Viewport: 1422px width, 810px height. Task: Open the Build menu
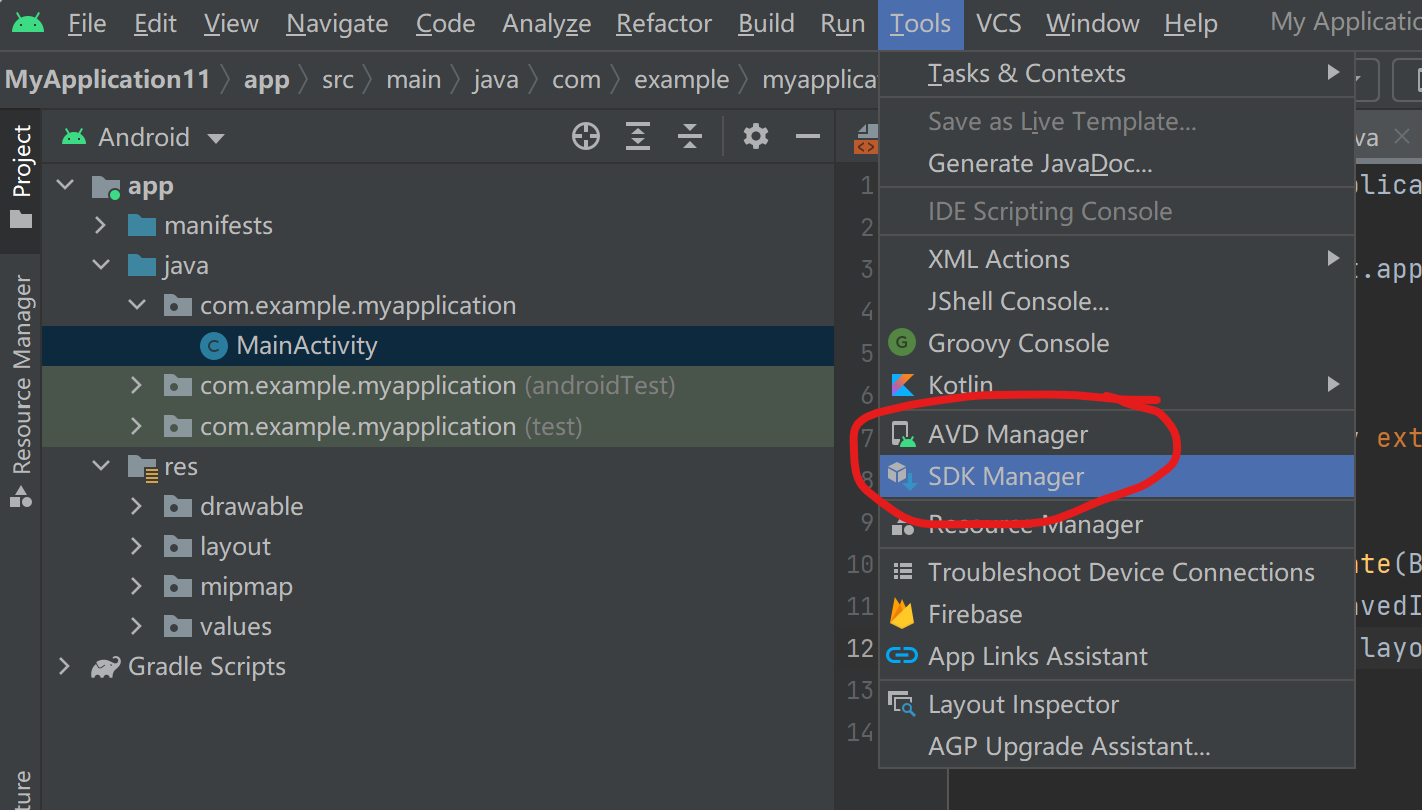(x=766, y=24)
